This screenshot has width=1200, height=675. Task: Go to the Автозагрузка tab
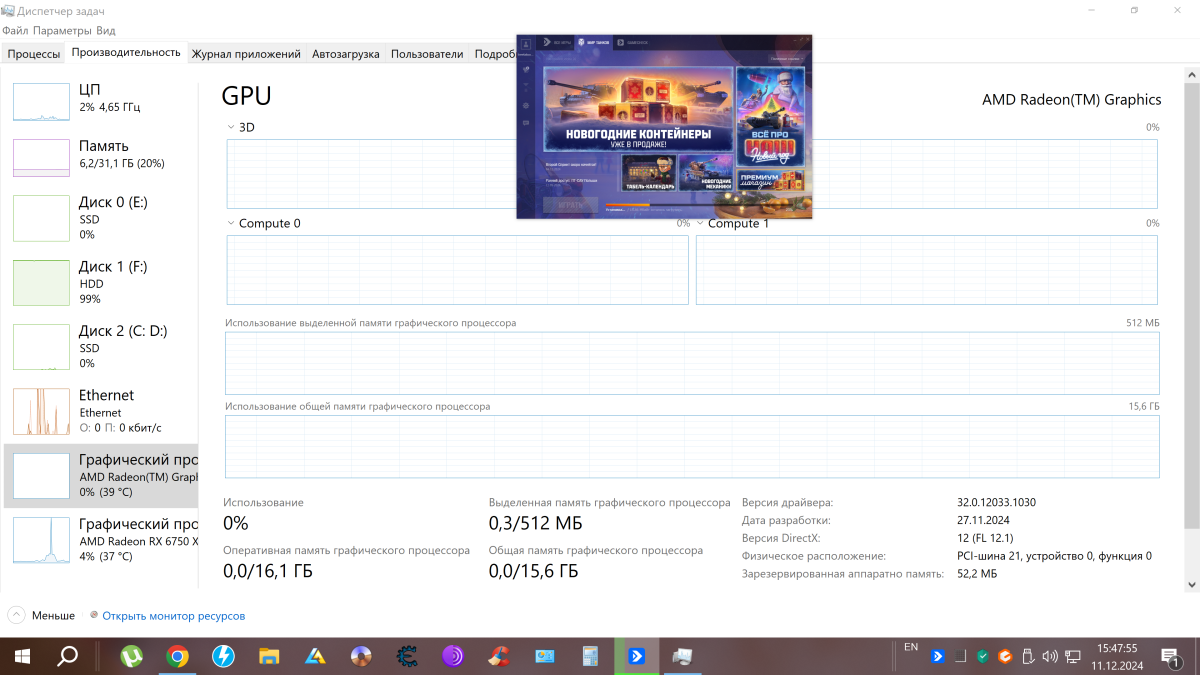click(x=346, y=54)
